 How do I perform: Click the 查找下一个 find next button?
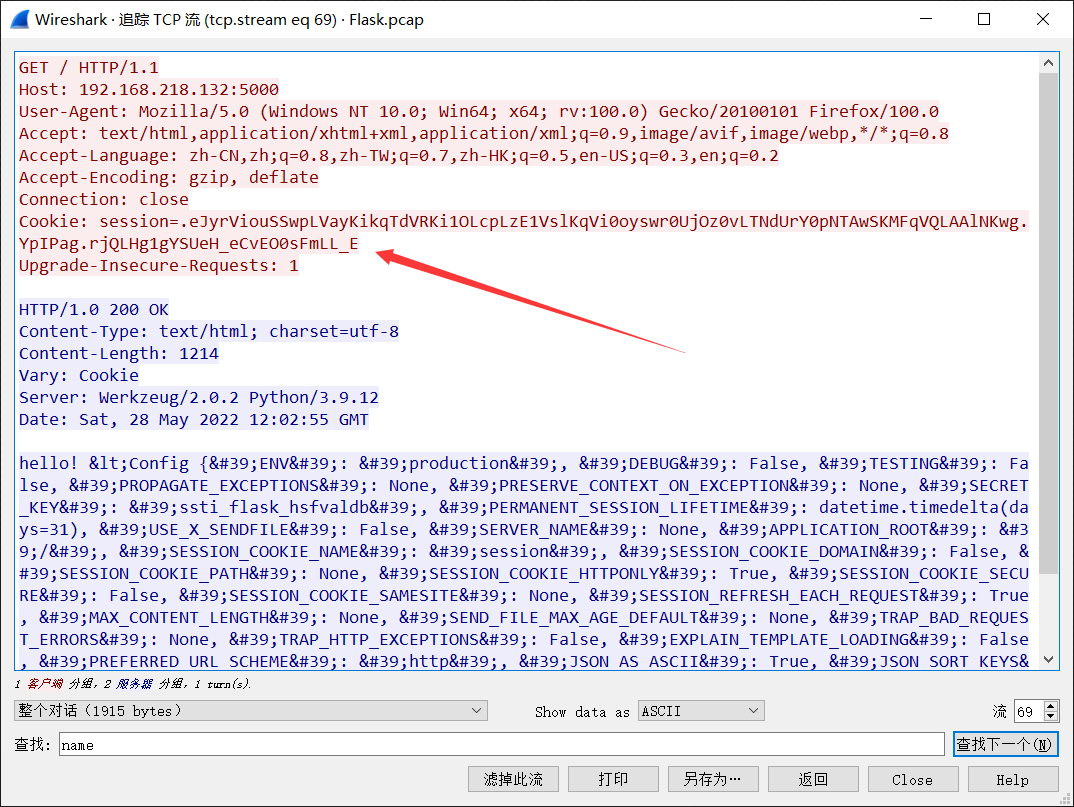coord(1005,744)
